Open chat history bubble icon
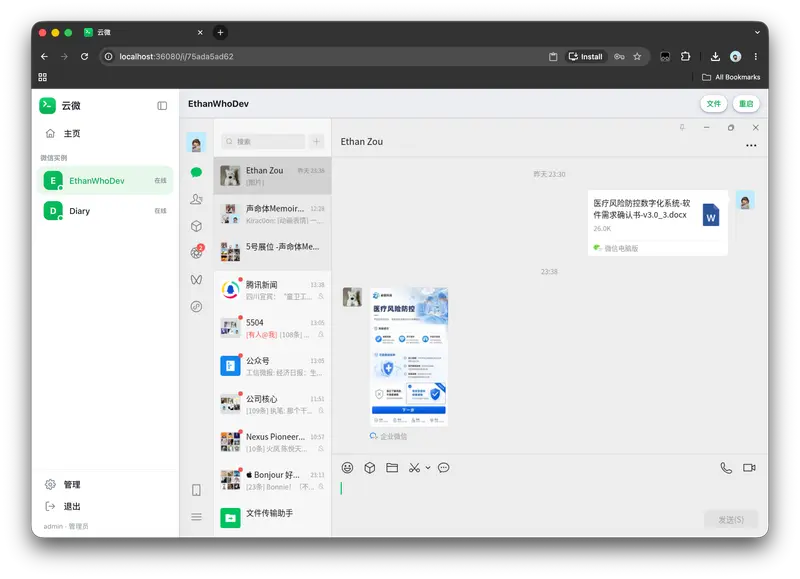The image size is (800, 579). coord(444,468)
